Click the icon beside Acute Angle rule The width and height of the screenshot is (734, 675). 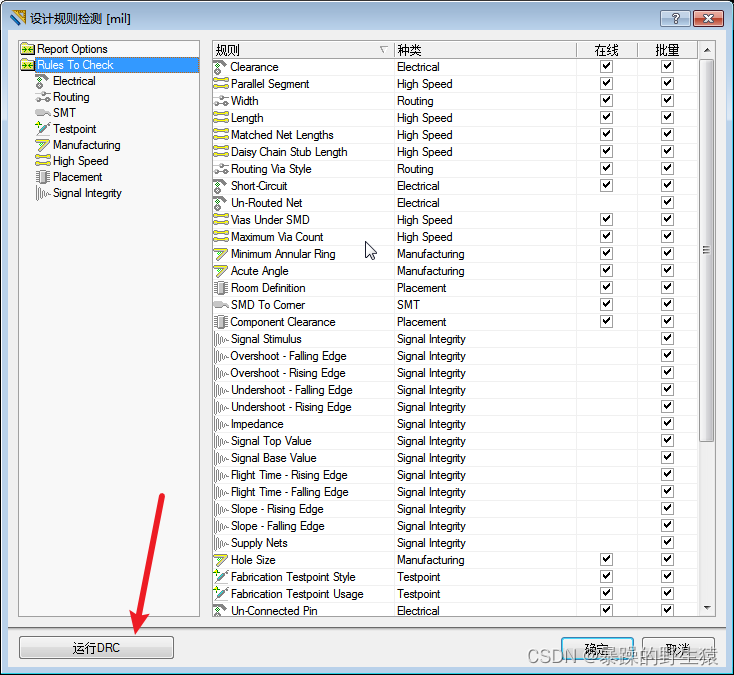[x=221, y=271]
